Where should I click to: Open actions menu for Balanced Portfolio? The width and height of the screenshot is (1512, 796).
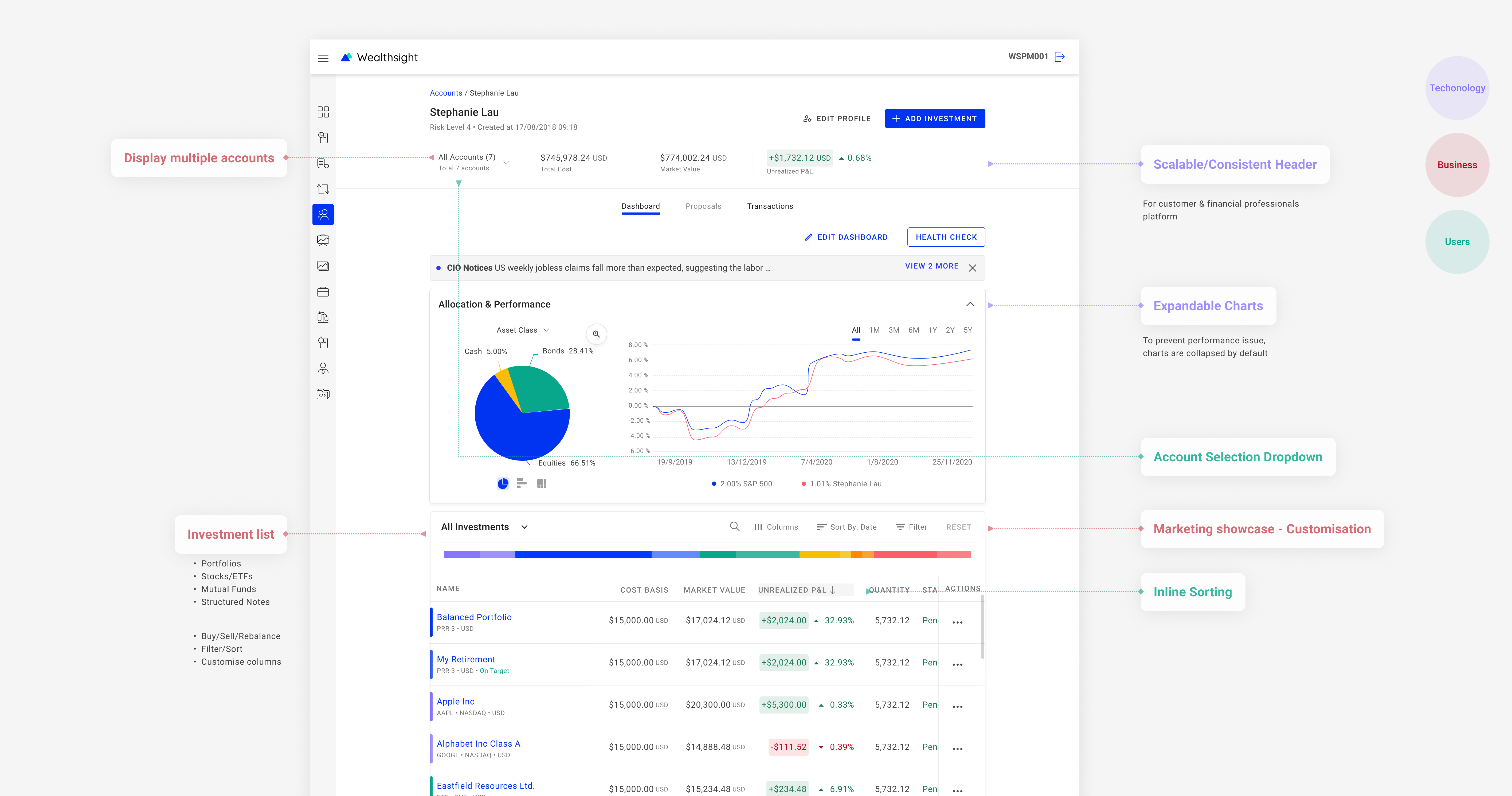957,622
